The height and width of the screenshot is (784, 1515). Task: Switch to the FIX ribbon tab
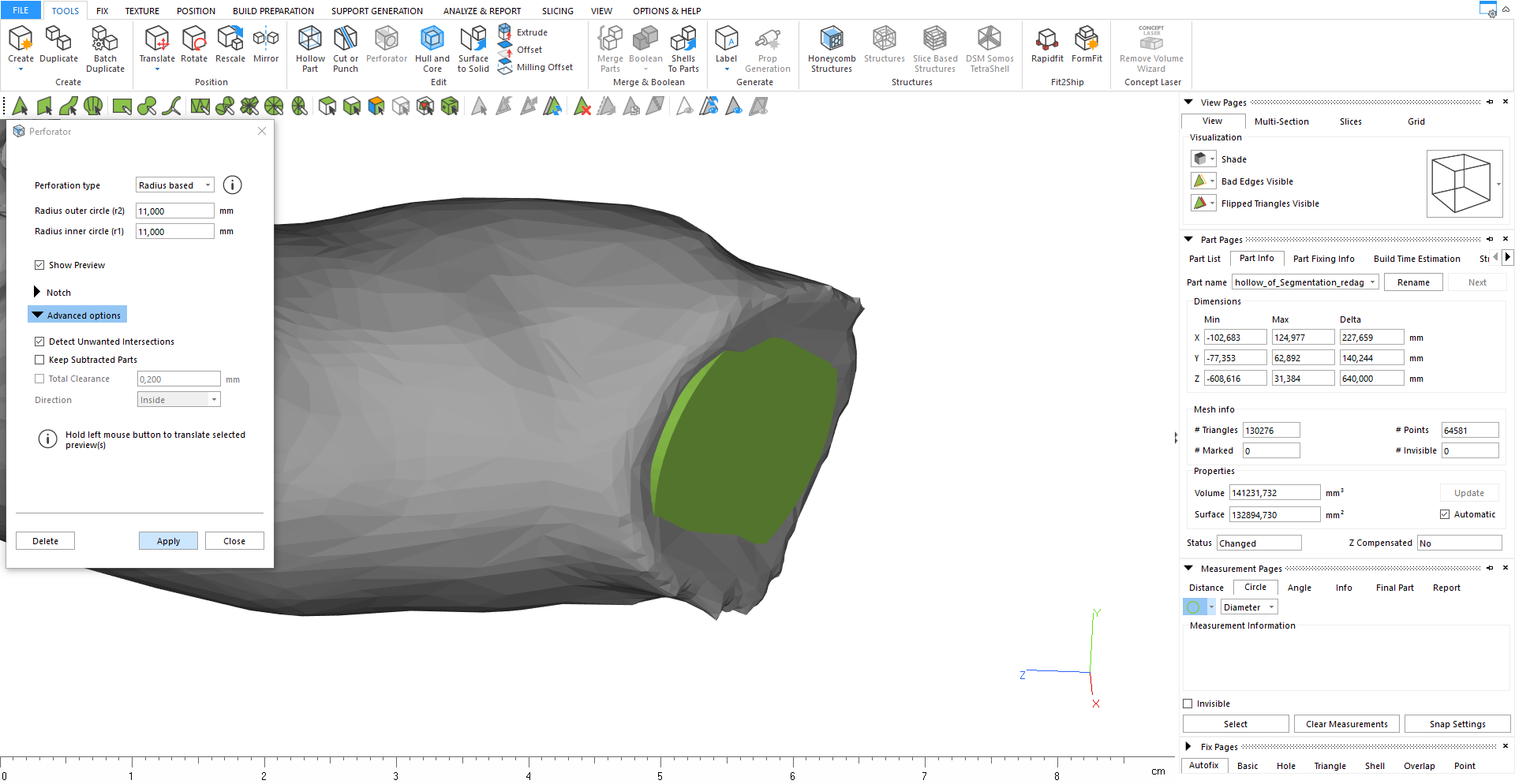point(103,11)
